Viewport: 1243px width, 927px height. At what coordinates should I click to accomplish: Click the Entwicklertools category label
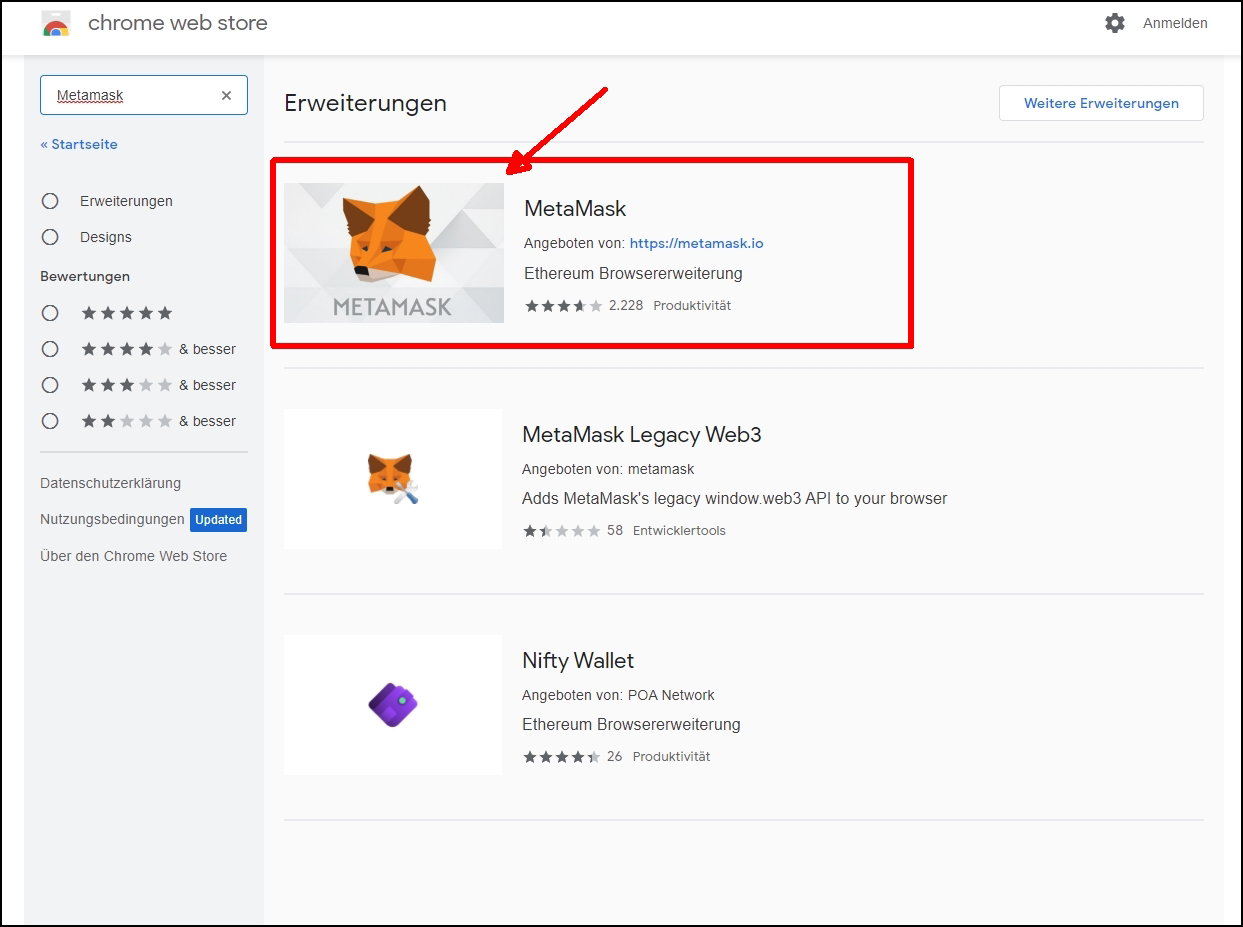(x=679, y=531)
